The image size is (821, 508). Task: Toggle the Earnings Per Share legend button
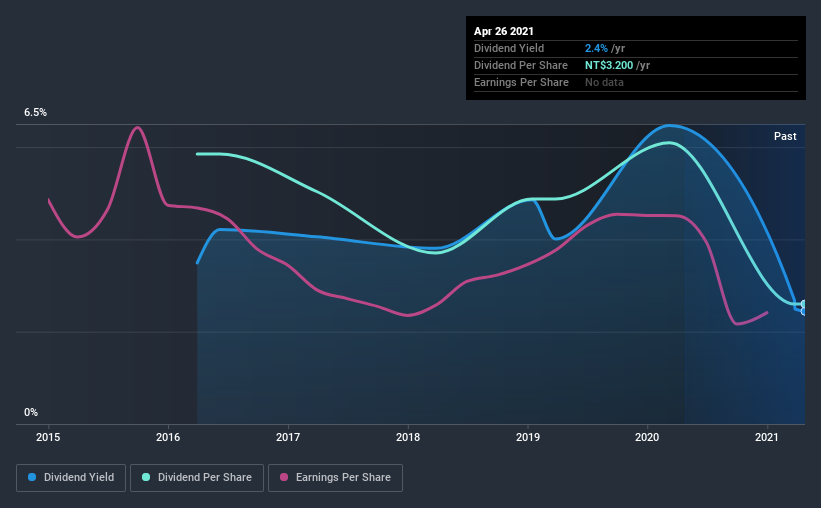(335, 478)
